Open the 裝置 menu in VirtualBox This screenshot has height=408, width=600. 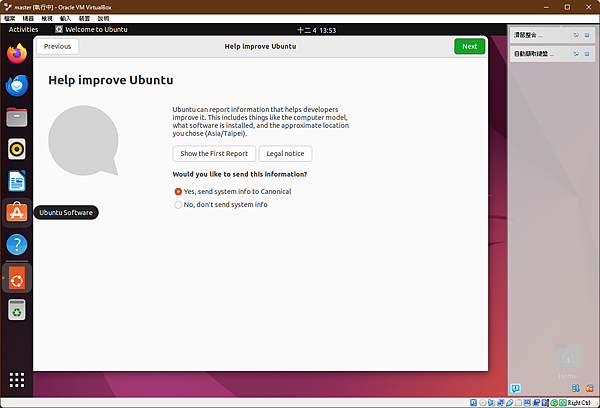tap(84, 18)
